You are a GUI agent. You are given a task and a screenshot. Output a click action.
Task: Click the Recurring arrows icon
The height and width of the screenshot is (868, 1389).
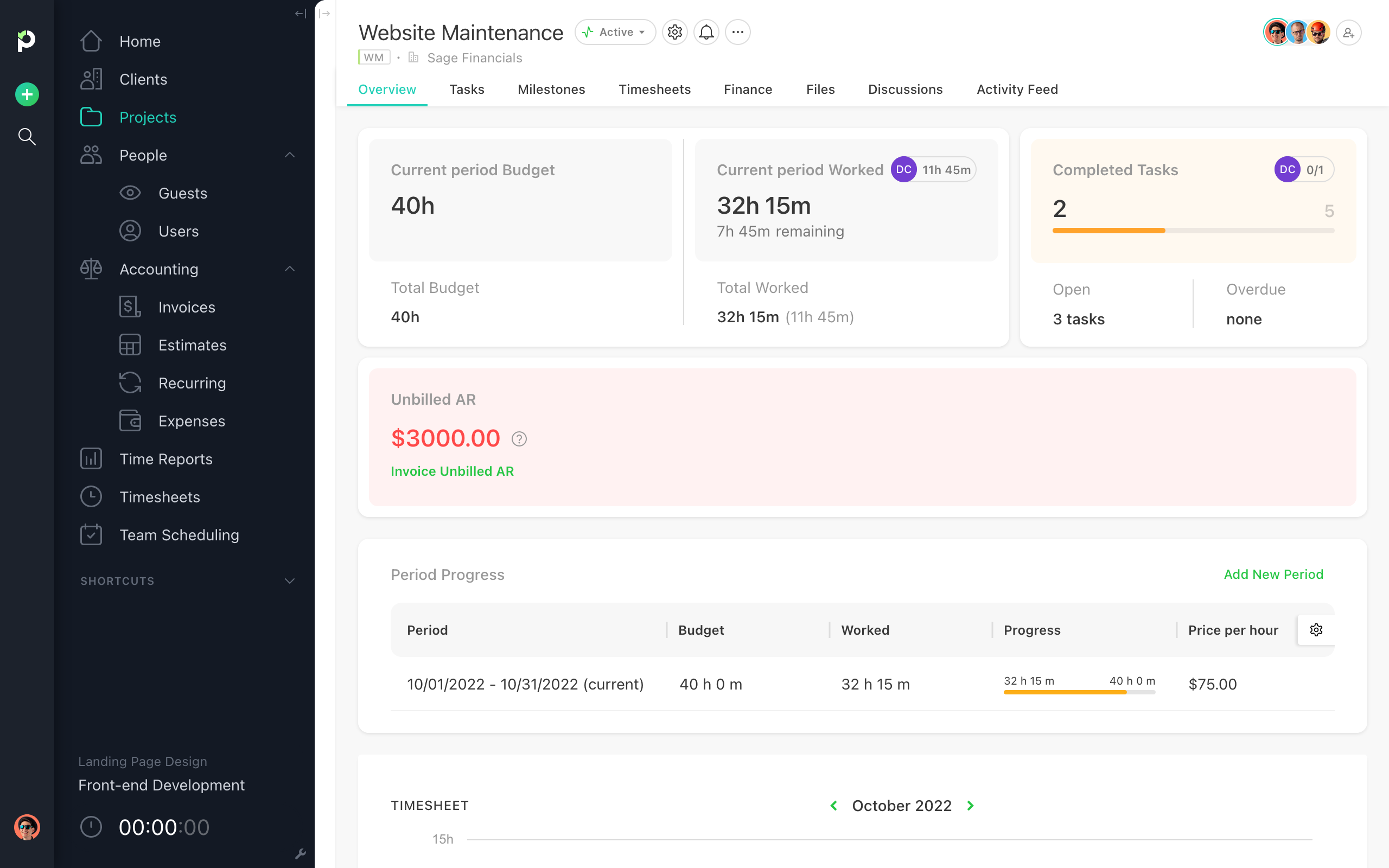[130, 382]
